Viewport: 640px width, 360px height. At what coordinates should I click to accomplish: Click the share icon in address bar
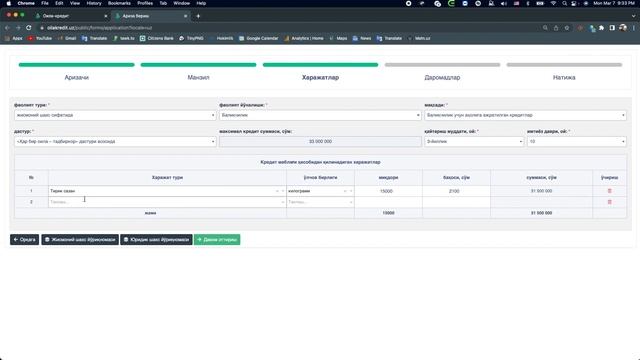pos(556,28)
